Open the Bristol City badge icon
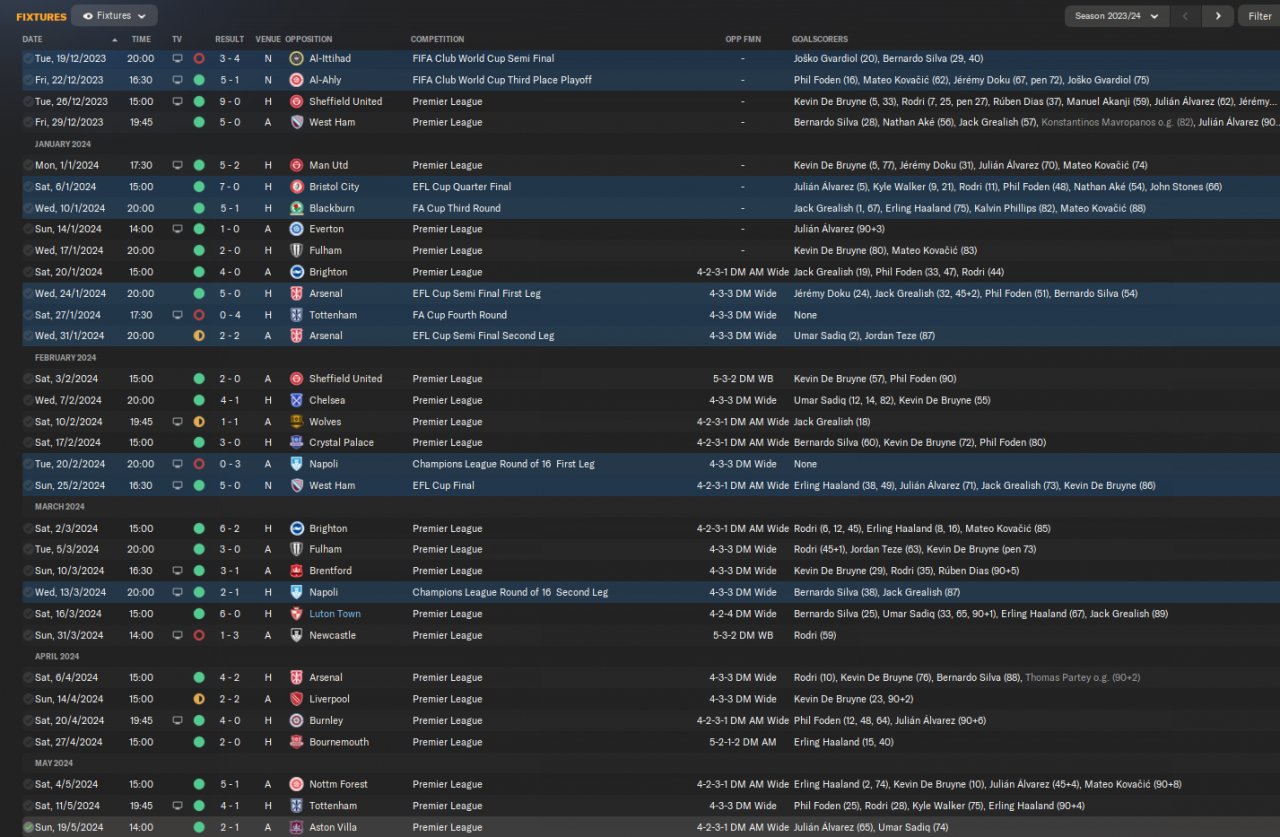The image size is (1280, 837). click(297, 187)
